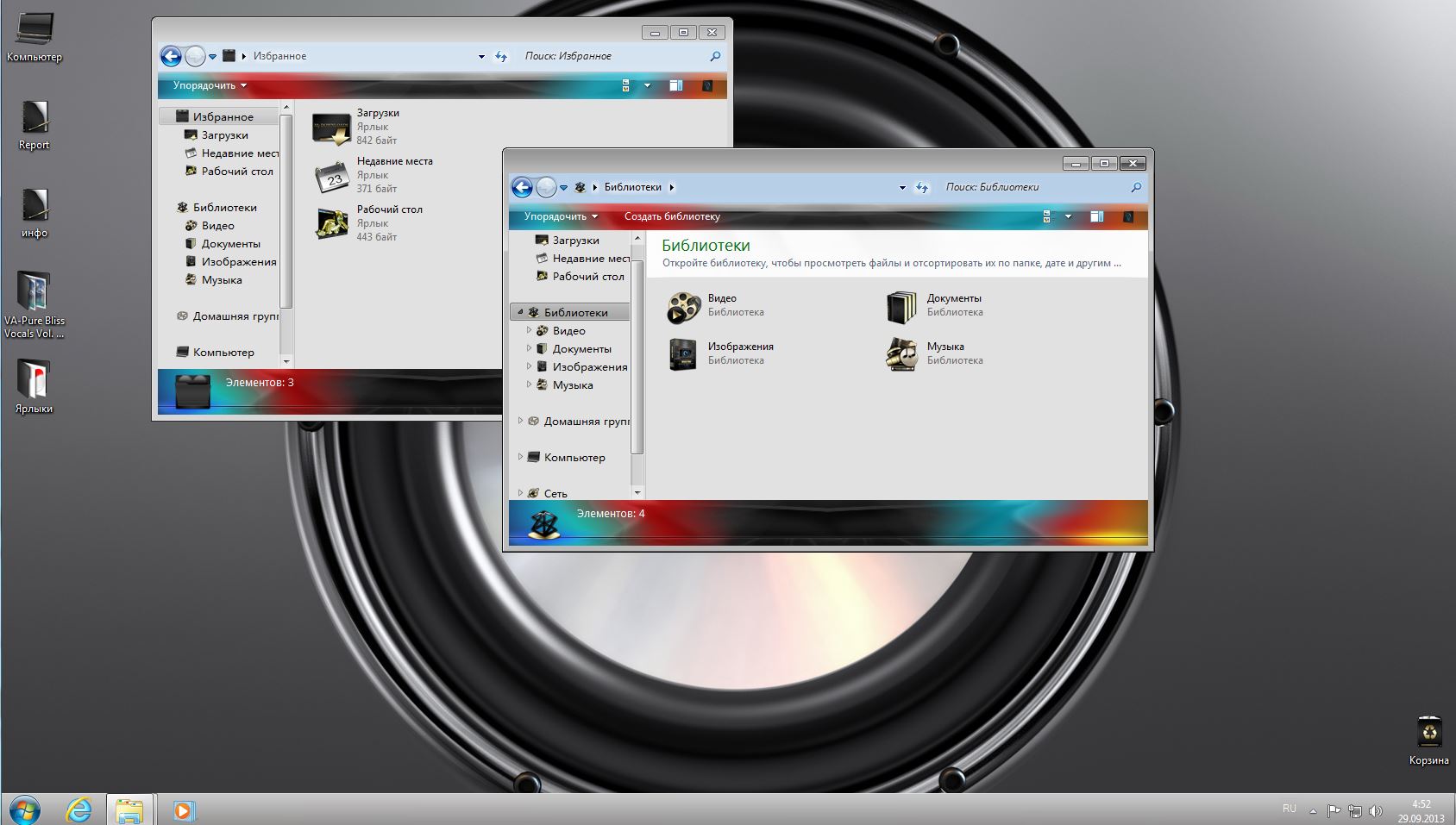Toggle preview pane in Библиотеки window

1096,216
